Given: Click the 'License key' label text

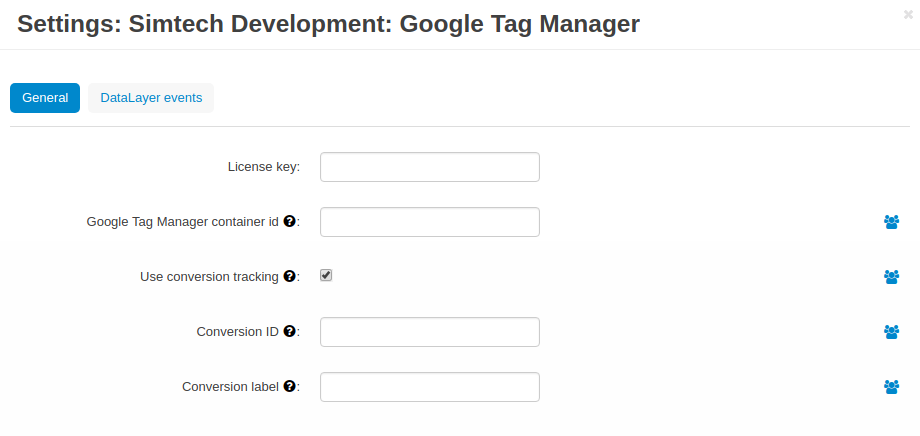Looking at the screenshot, I should pyautogui.click(x=263, y=167).
